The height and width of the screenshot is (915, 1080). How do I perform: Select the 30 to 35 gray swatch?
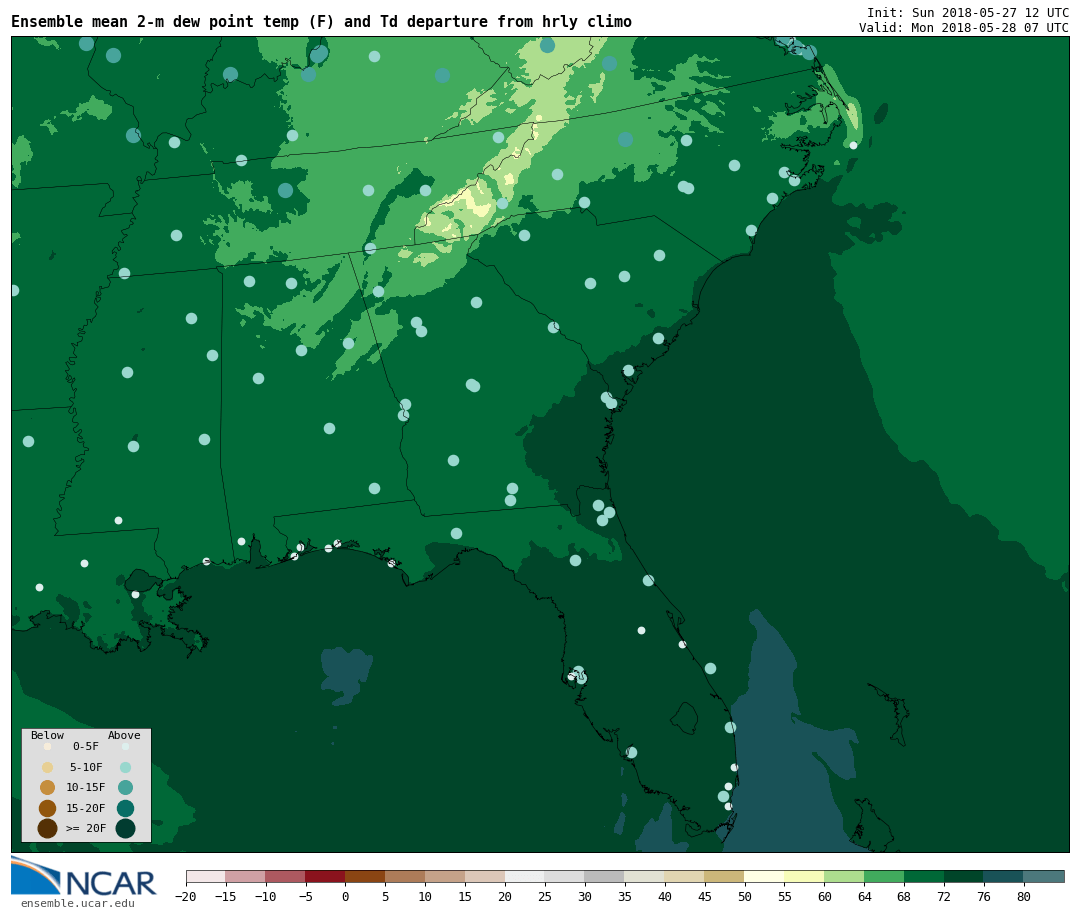pos(605,876)
